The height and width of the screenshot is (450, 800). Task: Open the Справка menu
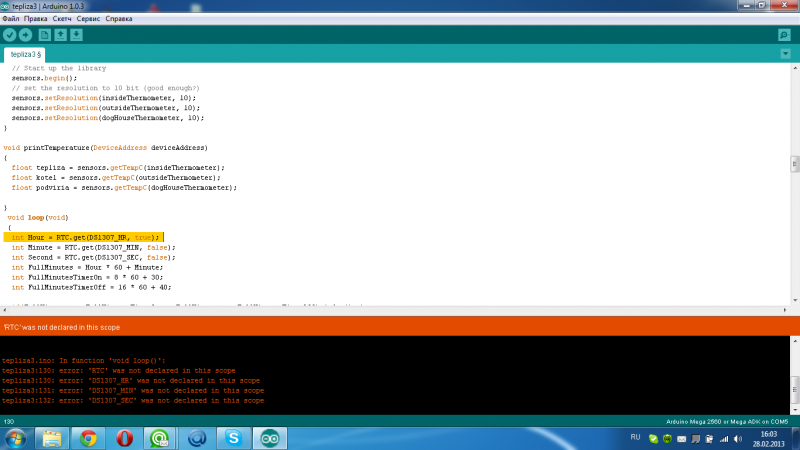[x=119, y=19]
